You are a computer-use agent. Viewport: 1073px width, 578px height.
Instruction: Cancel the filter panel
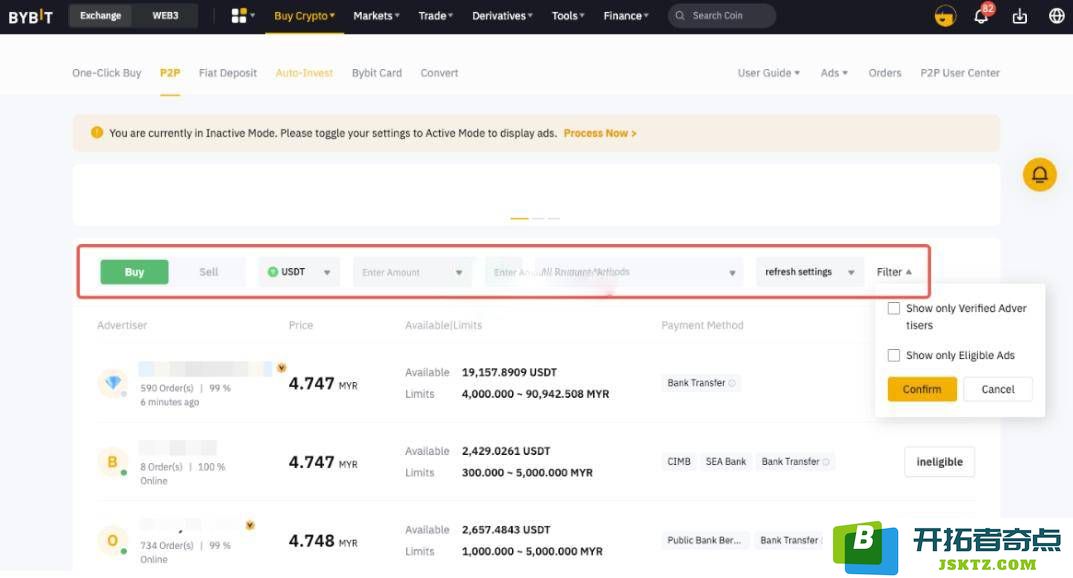click(x=998, y=389)
